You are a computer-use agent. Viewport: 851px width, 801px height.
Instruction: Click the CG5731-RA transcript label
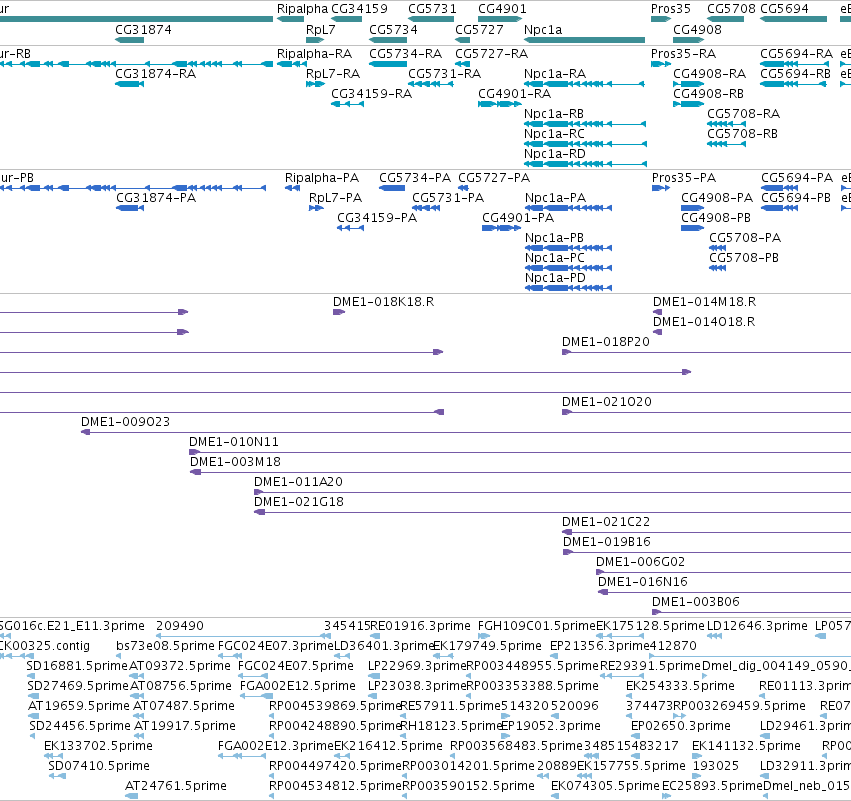tap(444, 73)
